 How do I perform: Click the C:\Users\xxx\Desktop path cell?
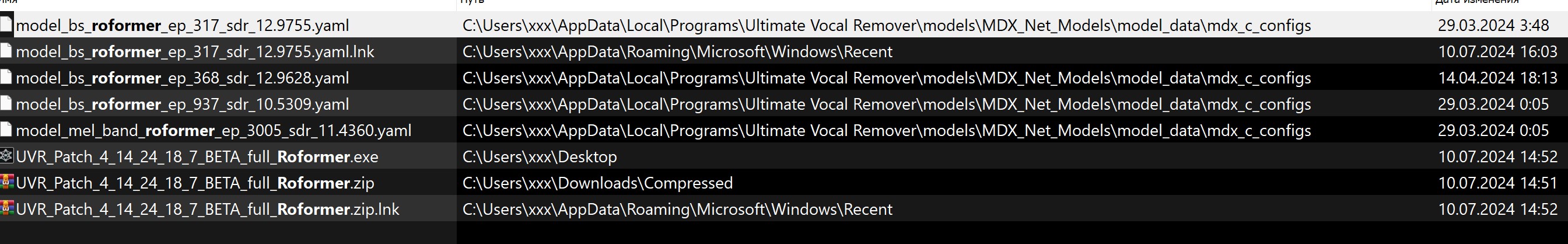pos(540,157)
